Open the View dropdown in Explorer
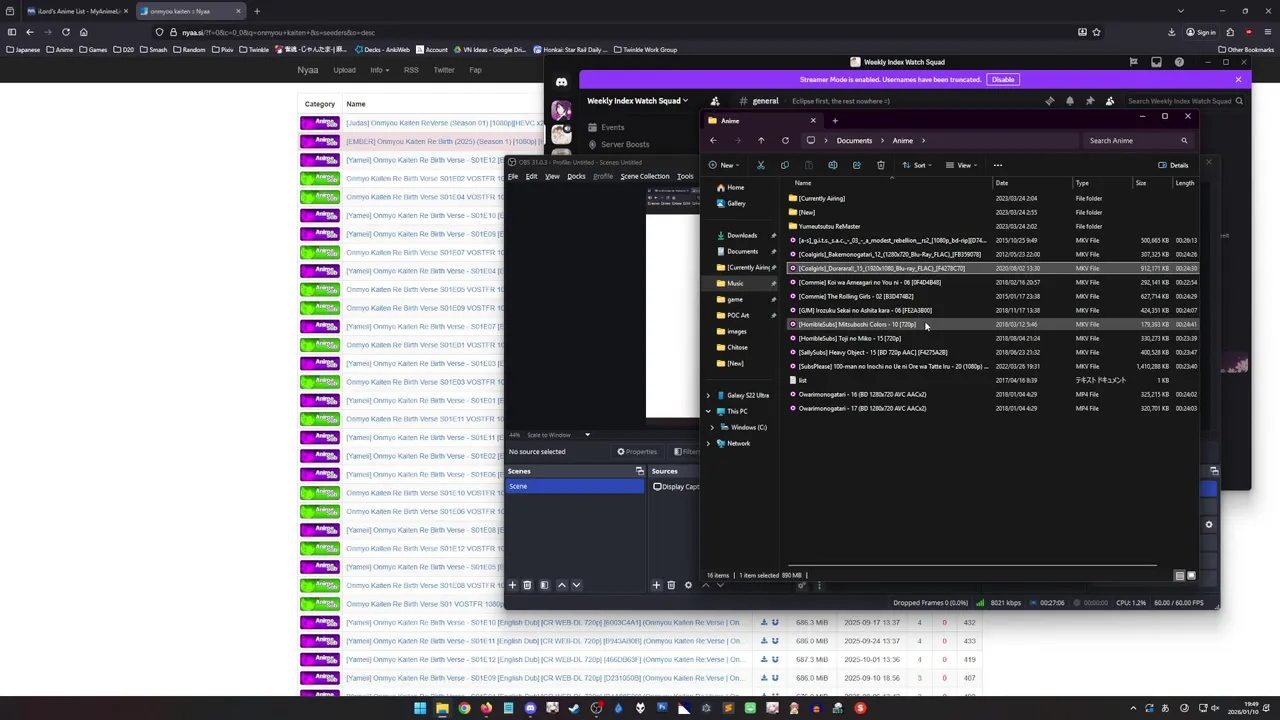This screenshot has width=1280, height=720. click(964, 165)
